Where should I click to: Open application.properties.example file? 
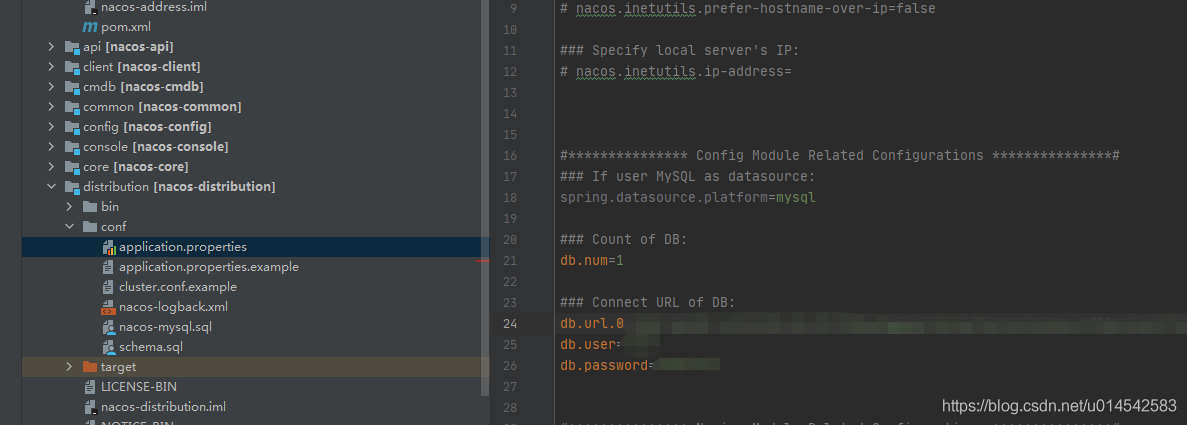click(209, 267)
